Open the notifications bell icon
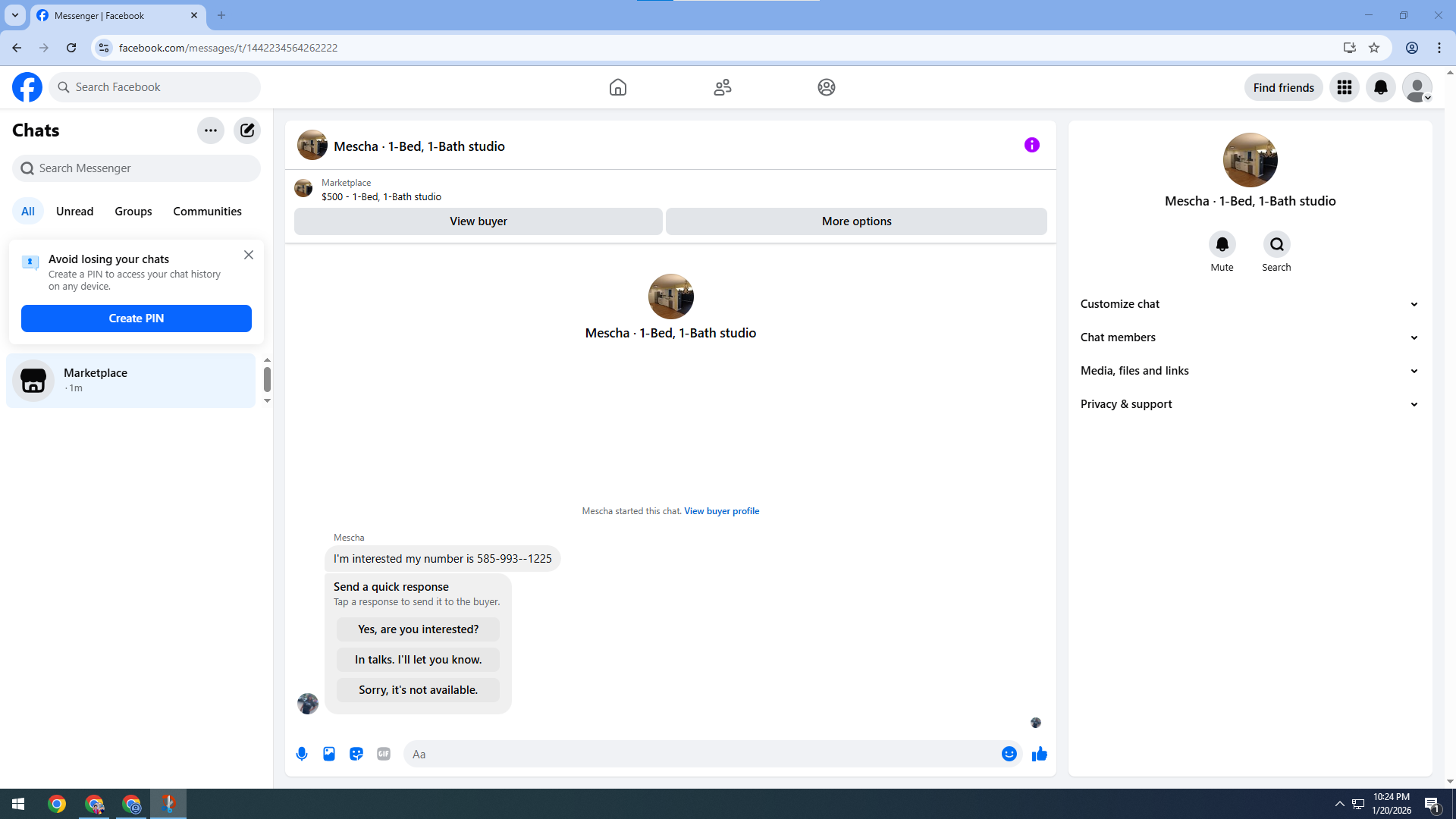1456x819 pixels. [x=1381, y=87]
